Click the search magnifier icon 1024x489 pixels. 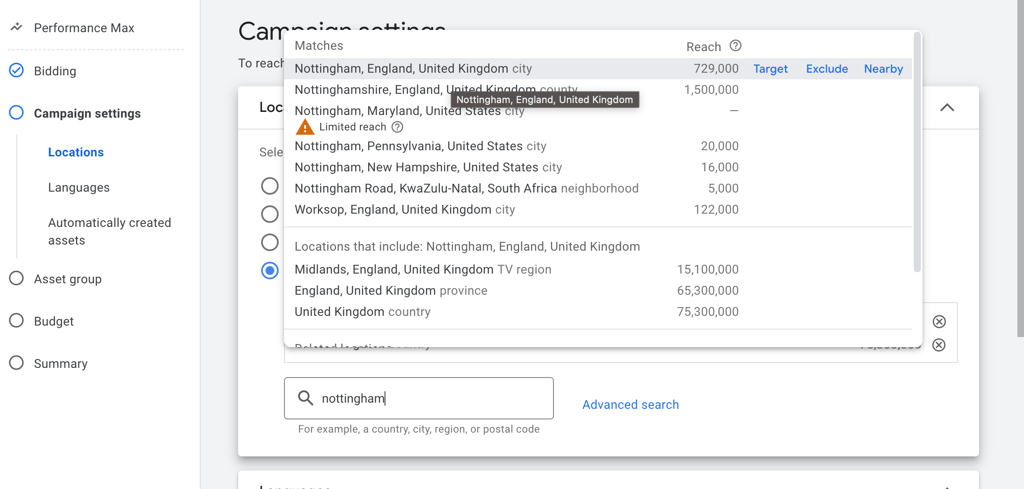(x=306, y=398)
